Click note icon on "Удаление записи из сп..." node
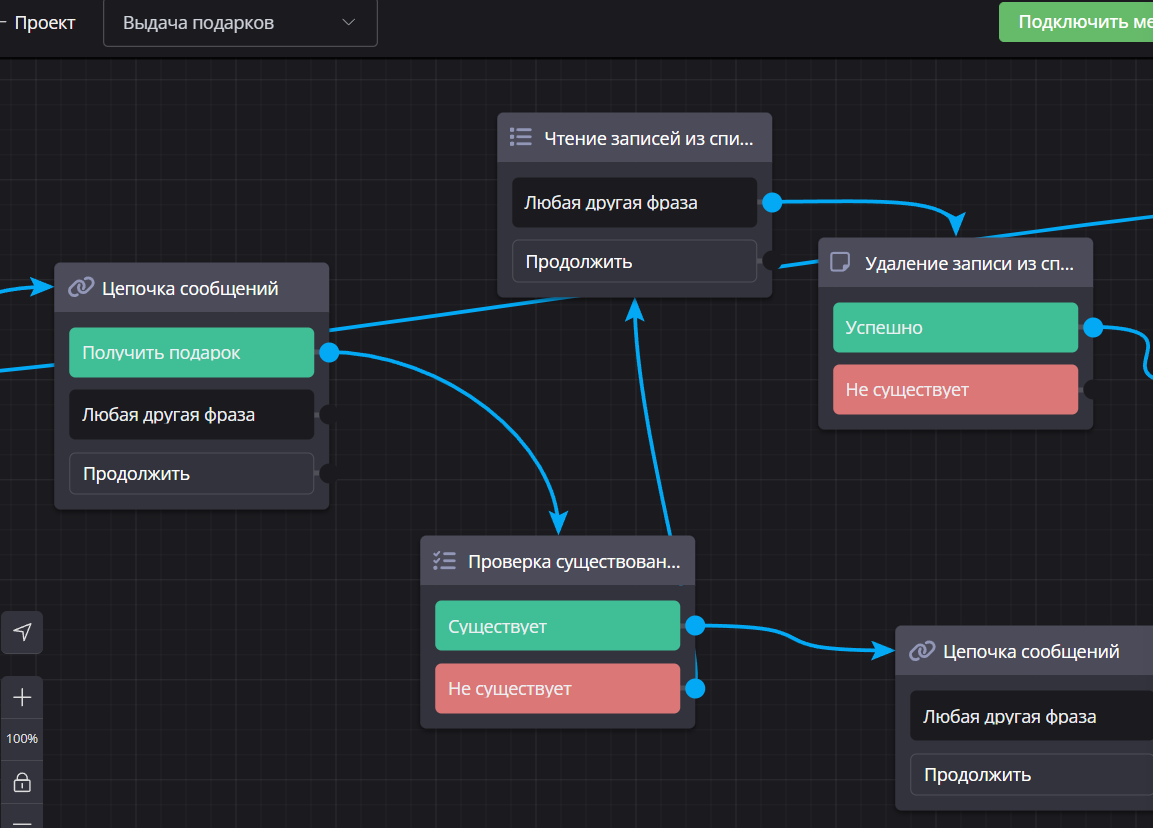Viewport: 1153px width, 828px height. pos(841,263)
